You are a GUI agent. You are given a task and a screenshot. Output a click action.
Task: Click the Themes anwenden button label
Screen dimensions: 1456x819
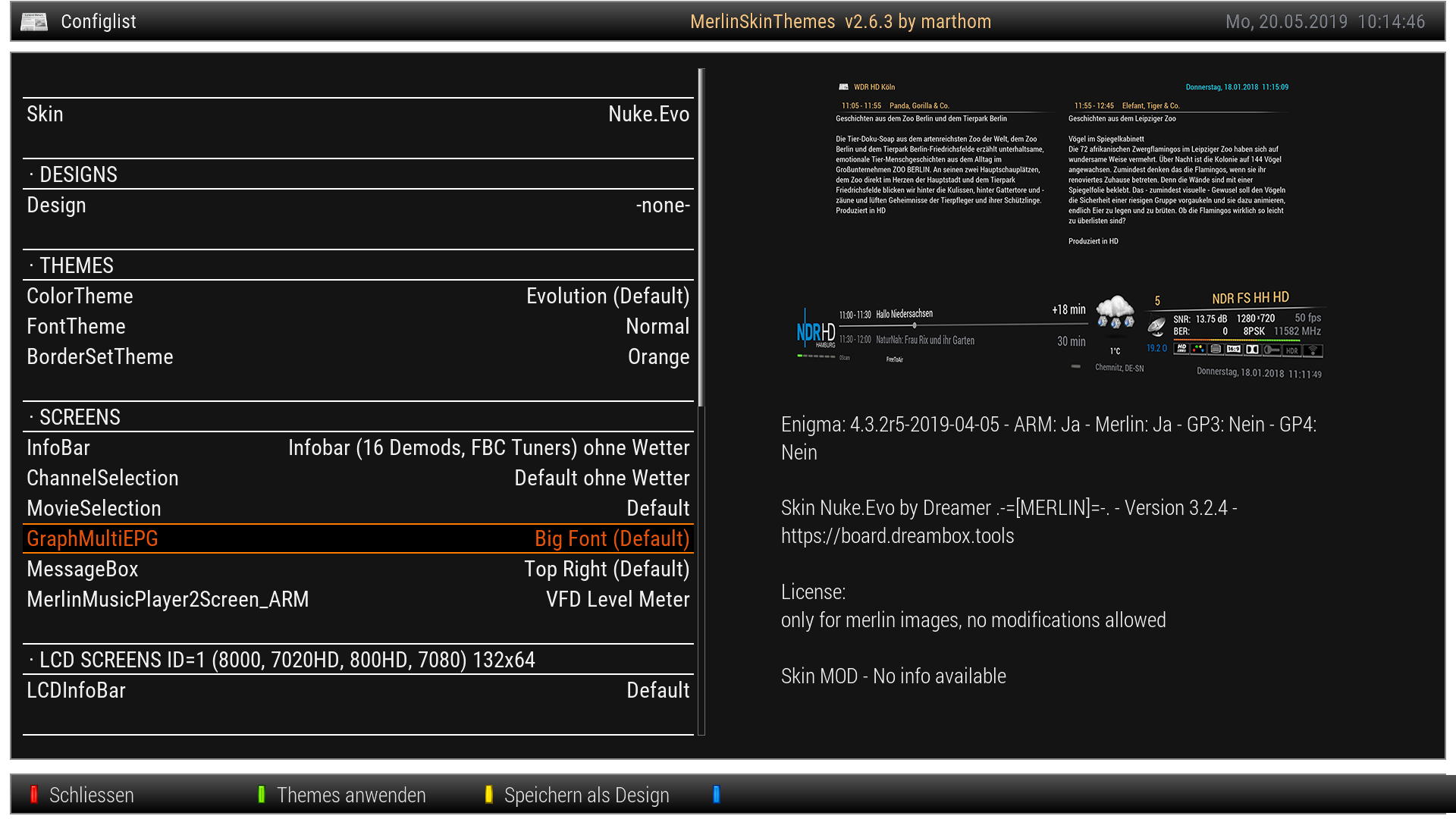point(351,795)
